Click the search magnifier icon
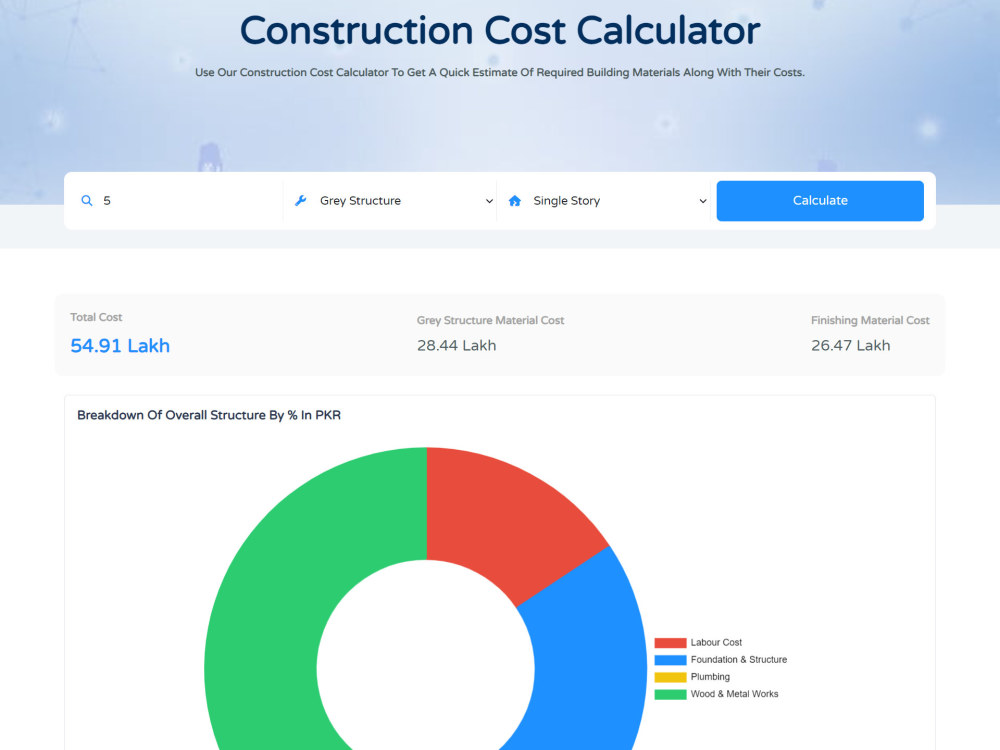 point(87,201)
